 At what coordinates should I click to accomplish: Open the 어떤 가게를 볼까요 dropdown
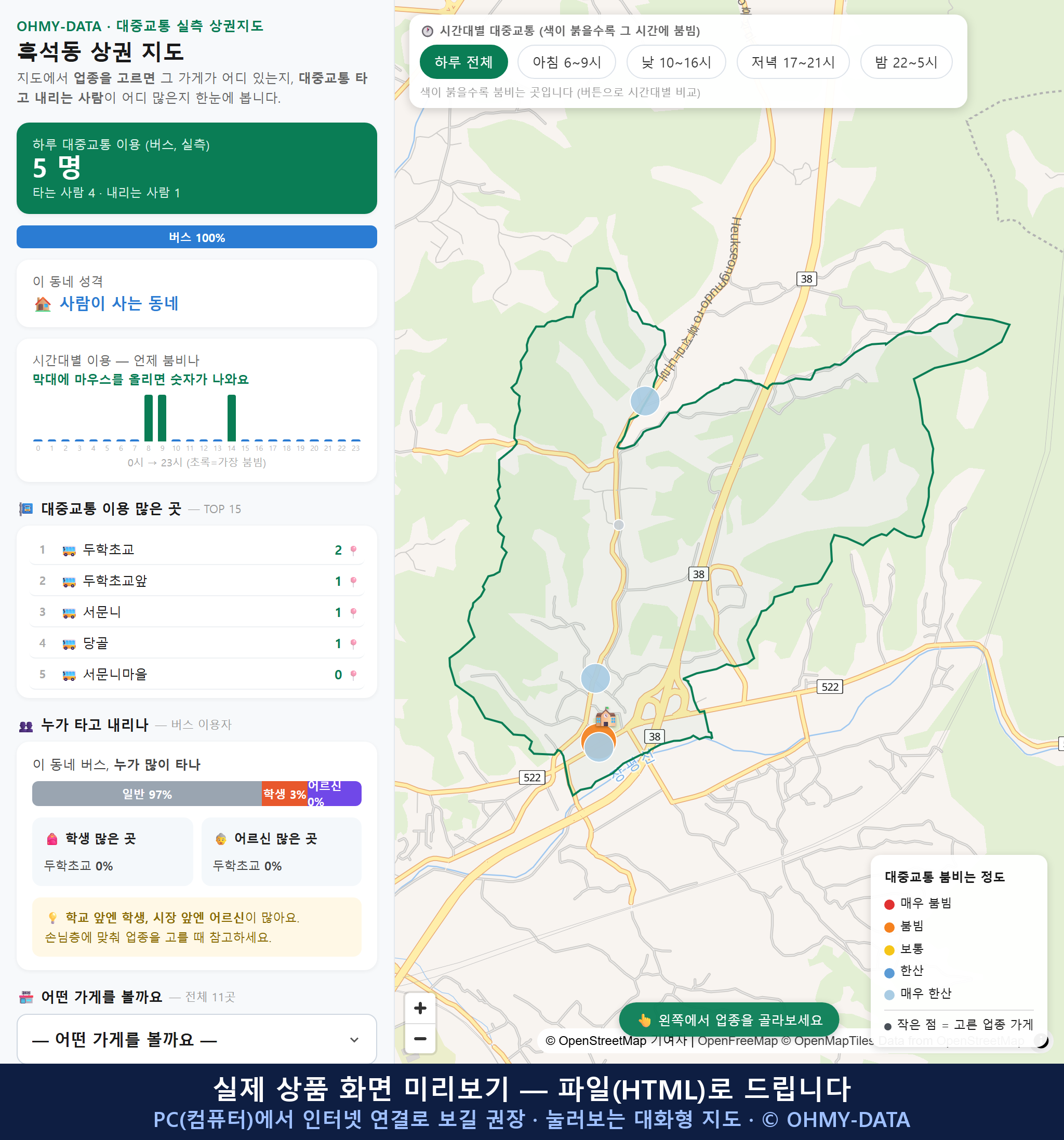coord(197,1039)
